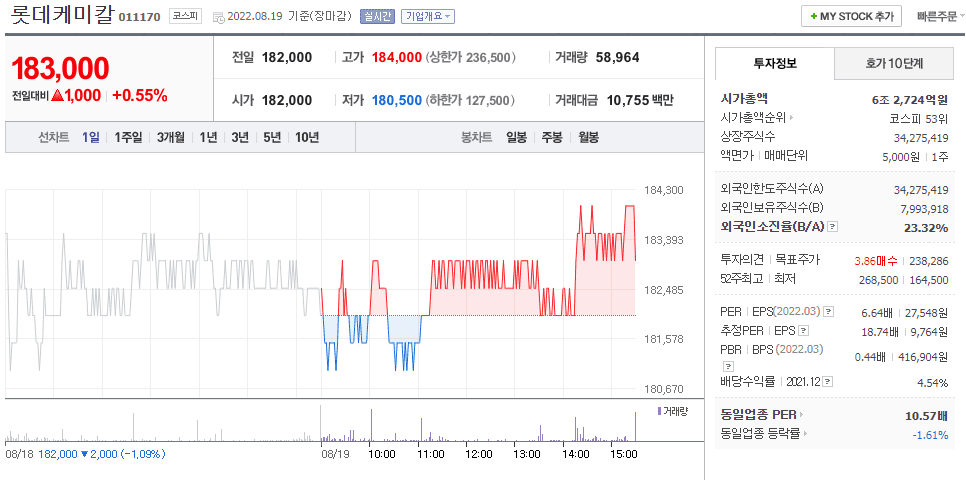The width and height of the screenshot is (966, 480).
Task: Click the target price 238,286
Action: click(x=930, y=261)
